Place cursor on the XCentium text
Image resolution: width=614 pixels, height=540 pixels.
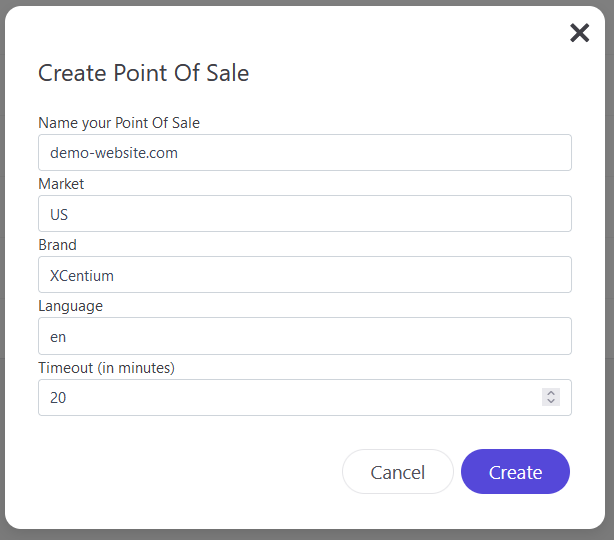point(82,276)
